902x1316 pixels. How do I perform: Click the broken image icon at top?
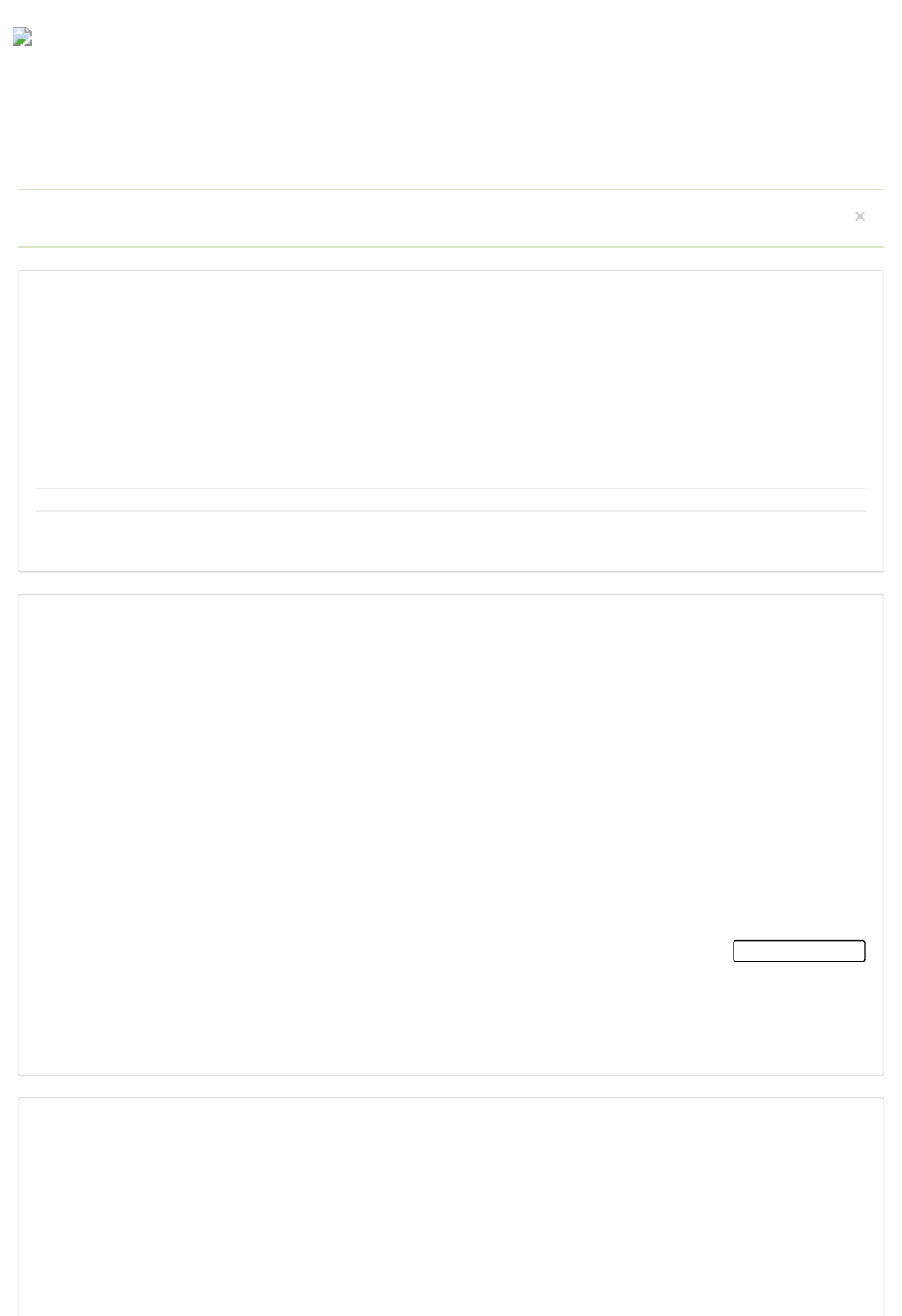(23, 37)
